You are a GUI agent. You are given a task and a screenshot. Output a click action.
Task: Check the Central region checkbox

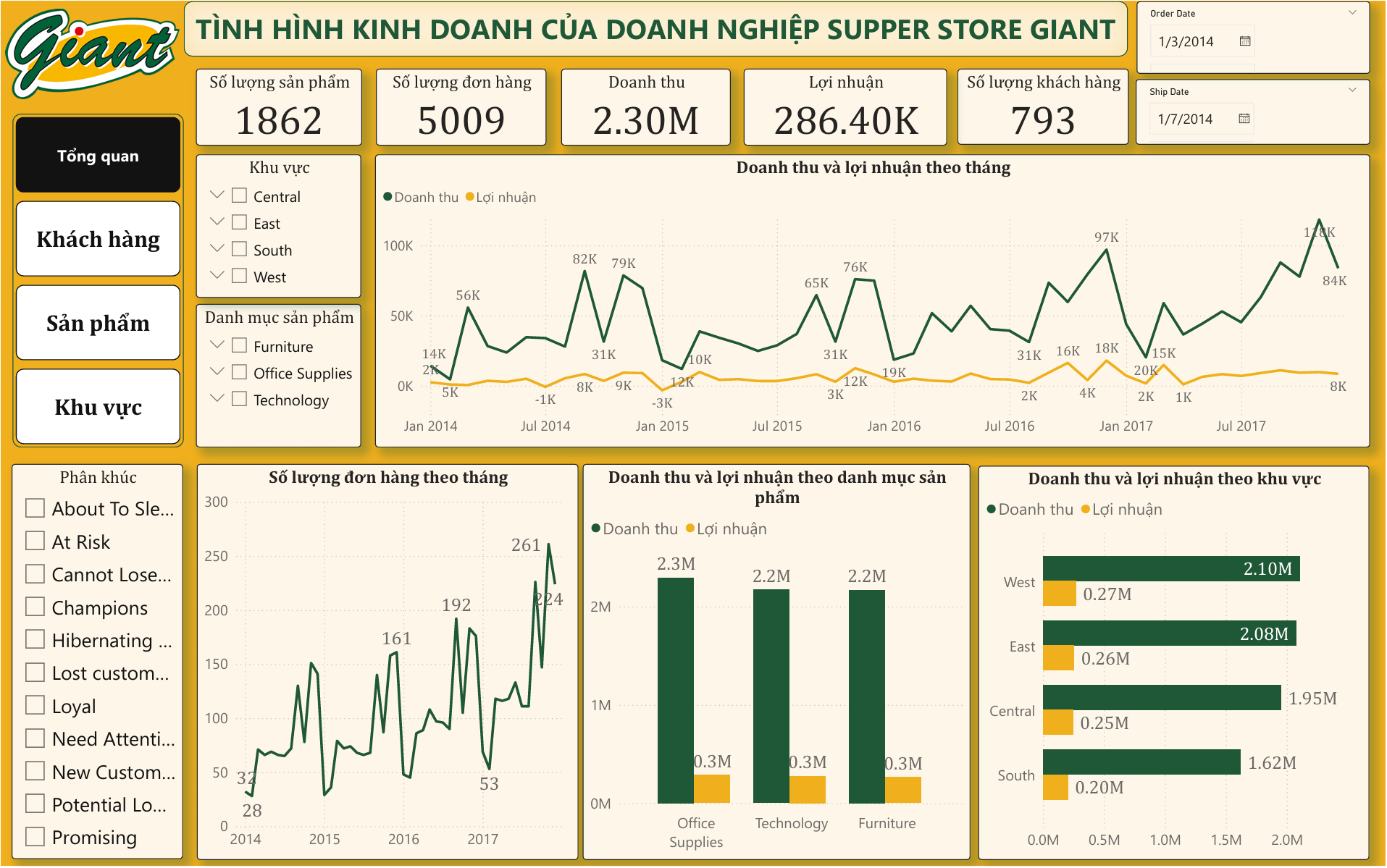tap(240, 195)
